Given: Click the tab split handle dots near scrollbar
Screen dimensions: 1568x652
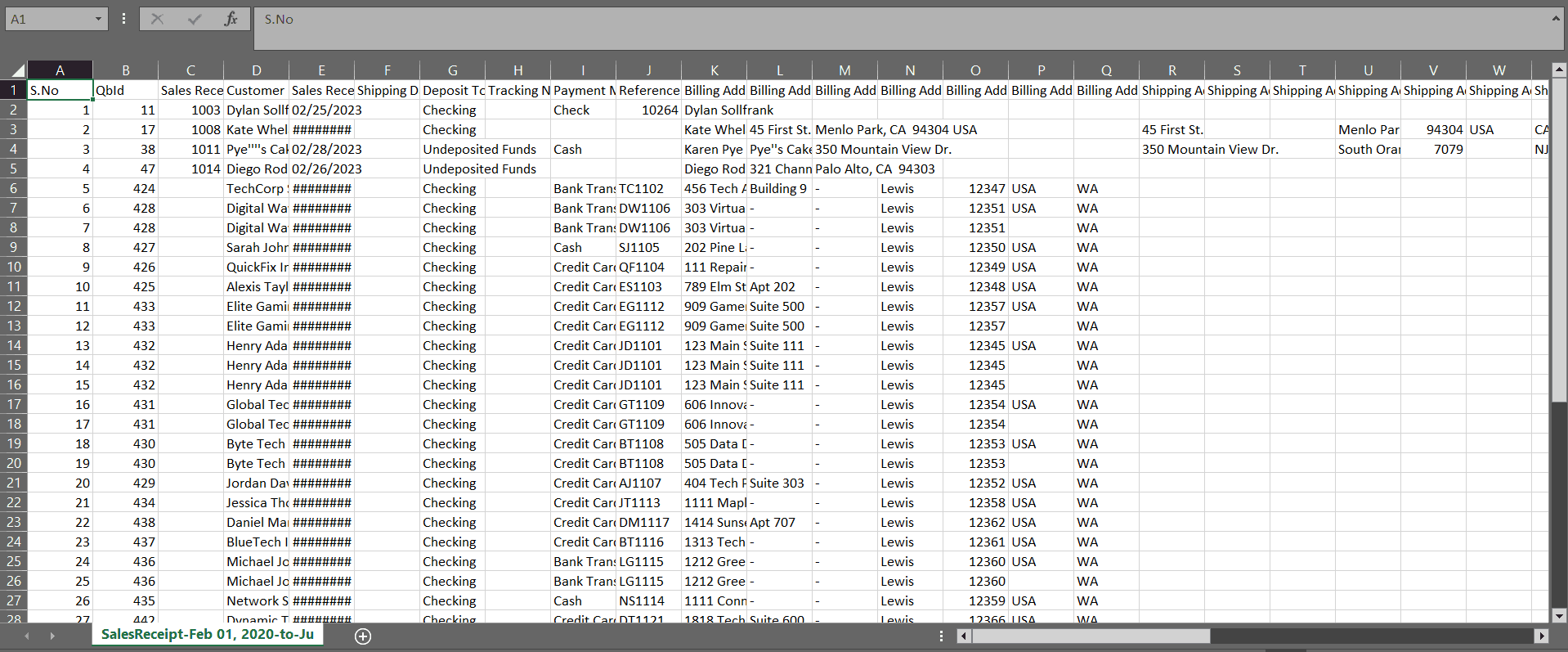Looking at the screenshot, I should tap(941, 636).
